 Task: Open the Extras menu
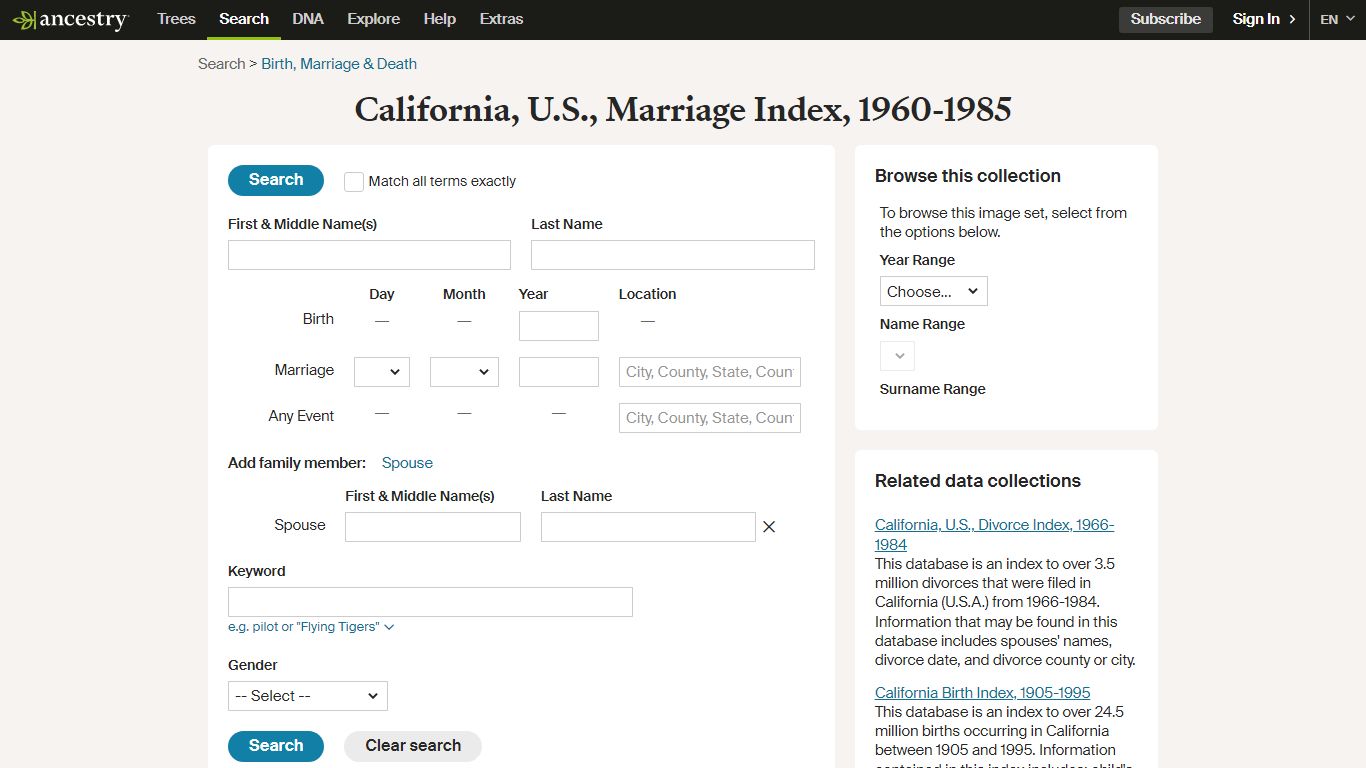click(x=501, y=19)
